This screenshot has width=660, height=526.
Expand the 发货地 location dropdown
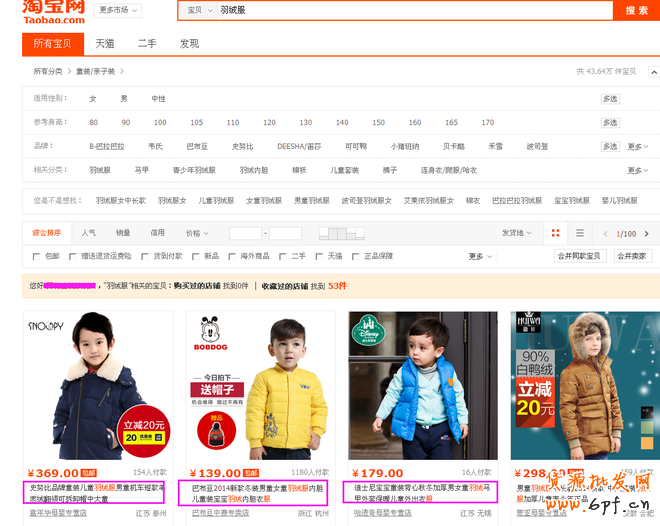click(x=516, y=233)
